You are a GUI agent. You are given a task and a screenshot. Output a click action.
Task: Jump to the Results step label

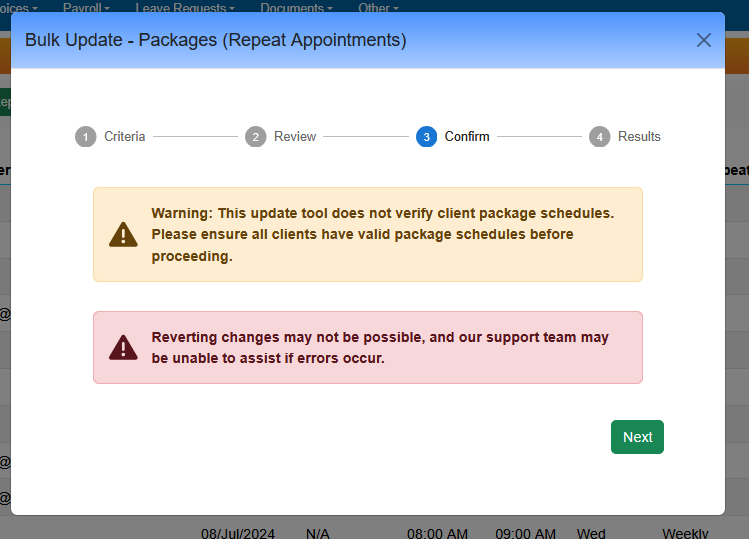coord(639,137)
